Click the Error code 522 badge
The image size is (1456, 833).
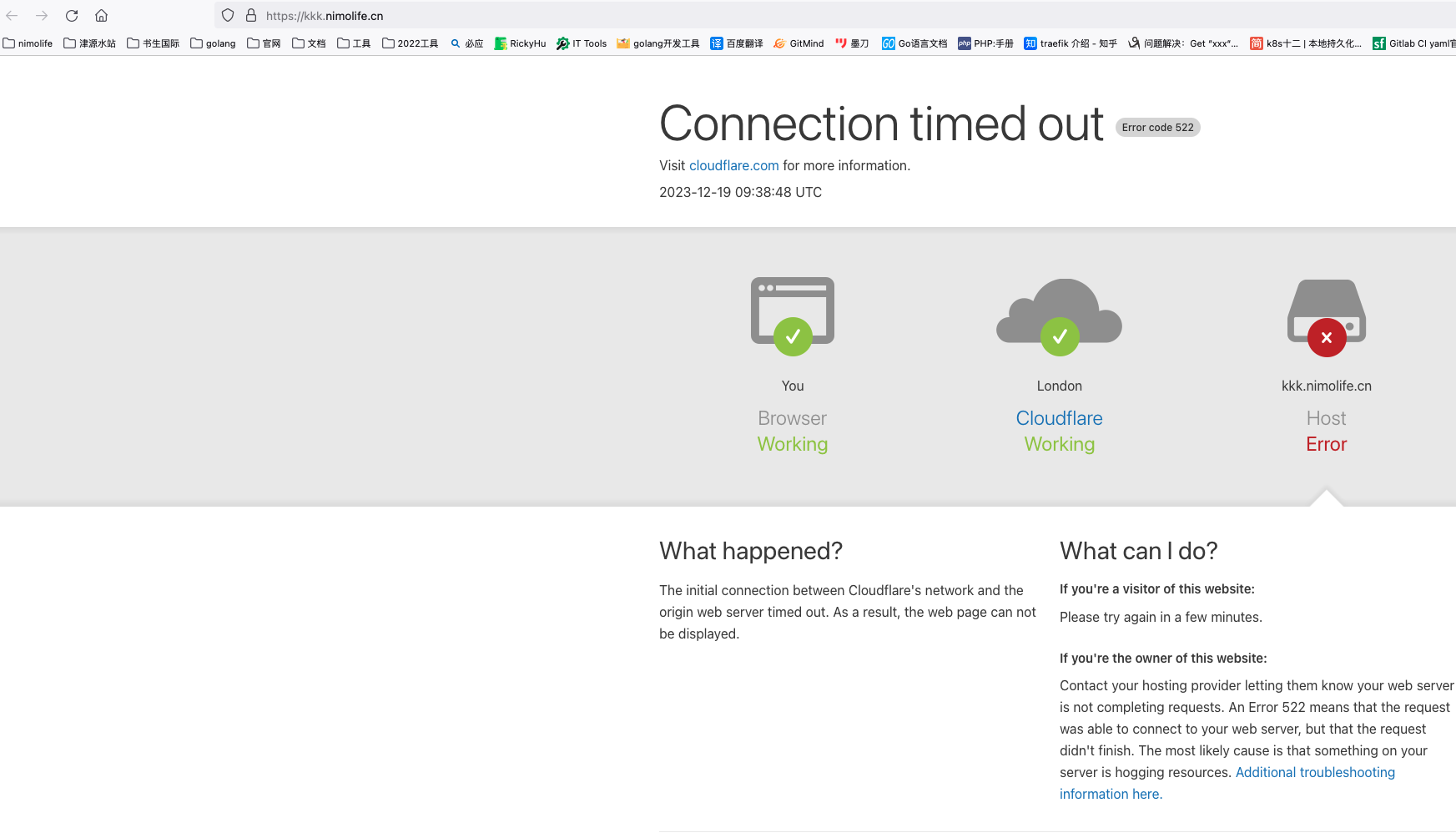(1157, 128)
